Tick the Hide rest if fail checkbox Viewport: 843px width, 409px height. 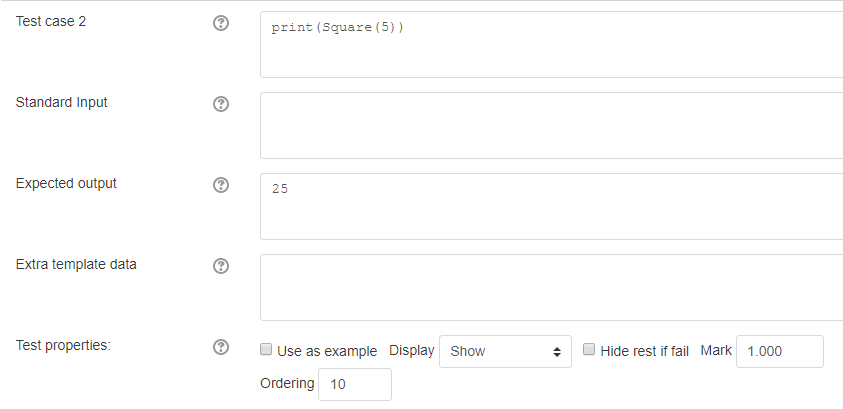click(589, 350)
